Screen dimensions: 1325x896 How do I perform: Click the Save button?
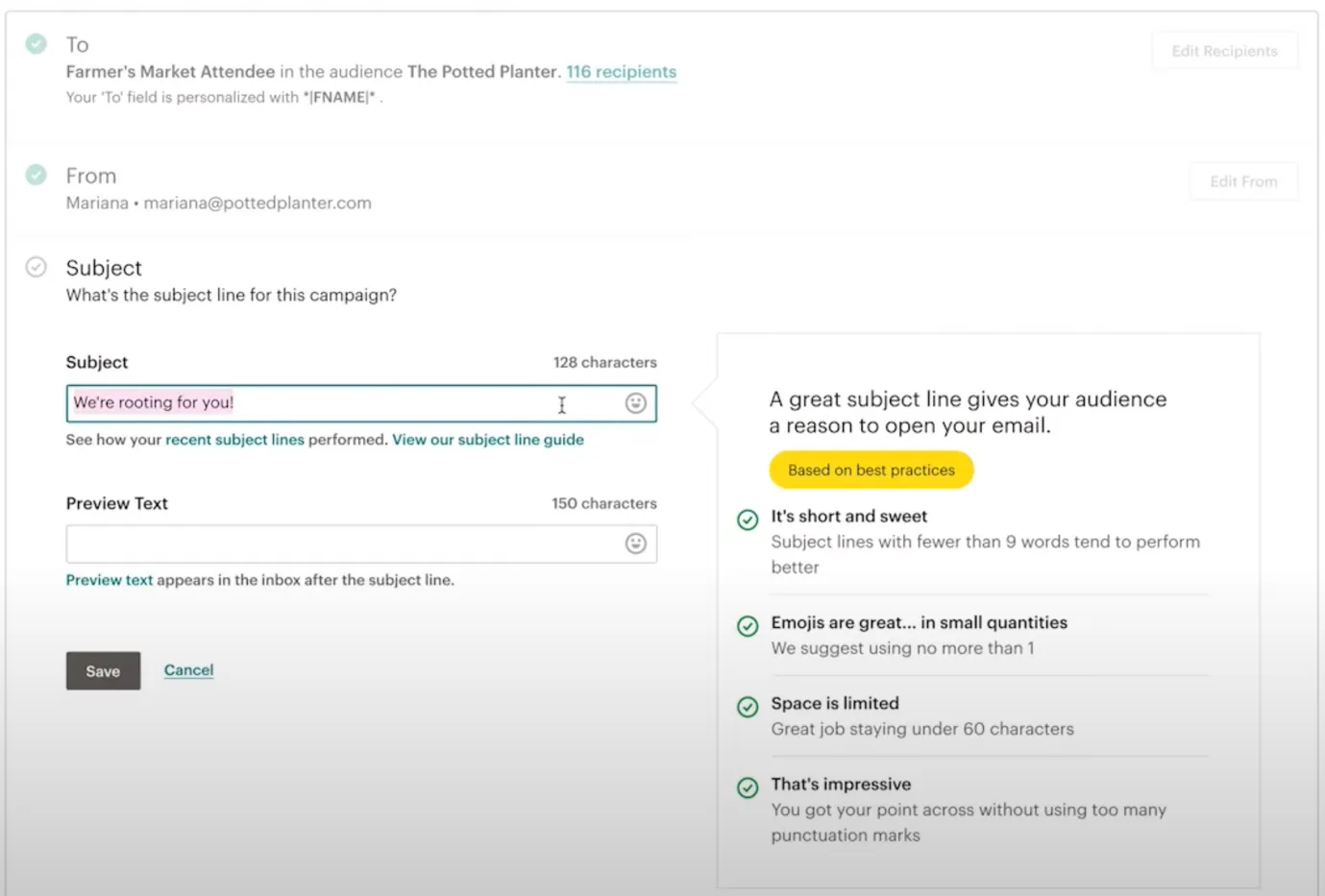coord(103,670)
